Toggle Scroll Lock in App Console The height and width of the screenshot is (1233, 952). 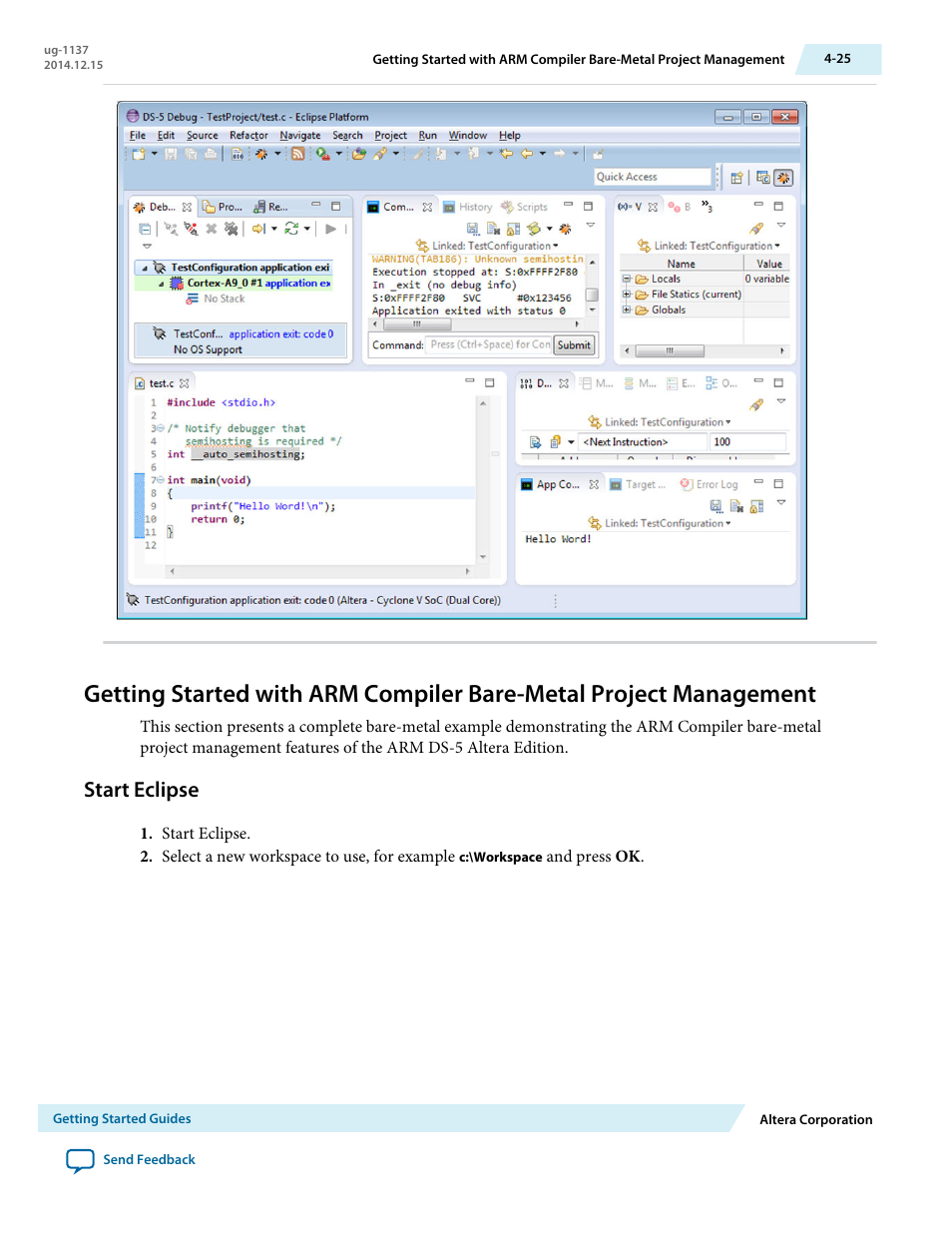pyautogui.click(x=756, y=506)
